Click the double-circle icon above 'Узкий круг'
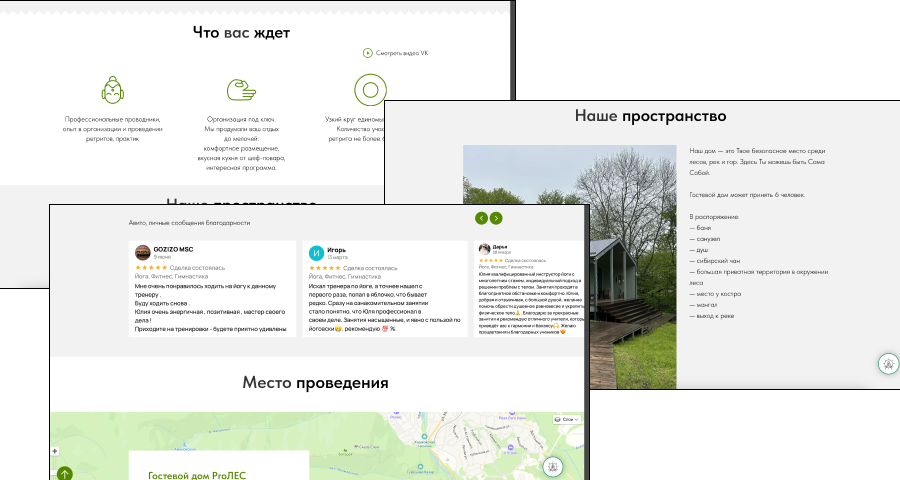This screenshot has width=900, height=480. pyautogui.click(x=370, y=90)
